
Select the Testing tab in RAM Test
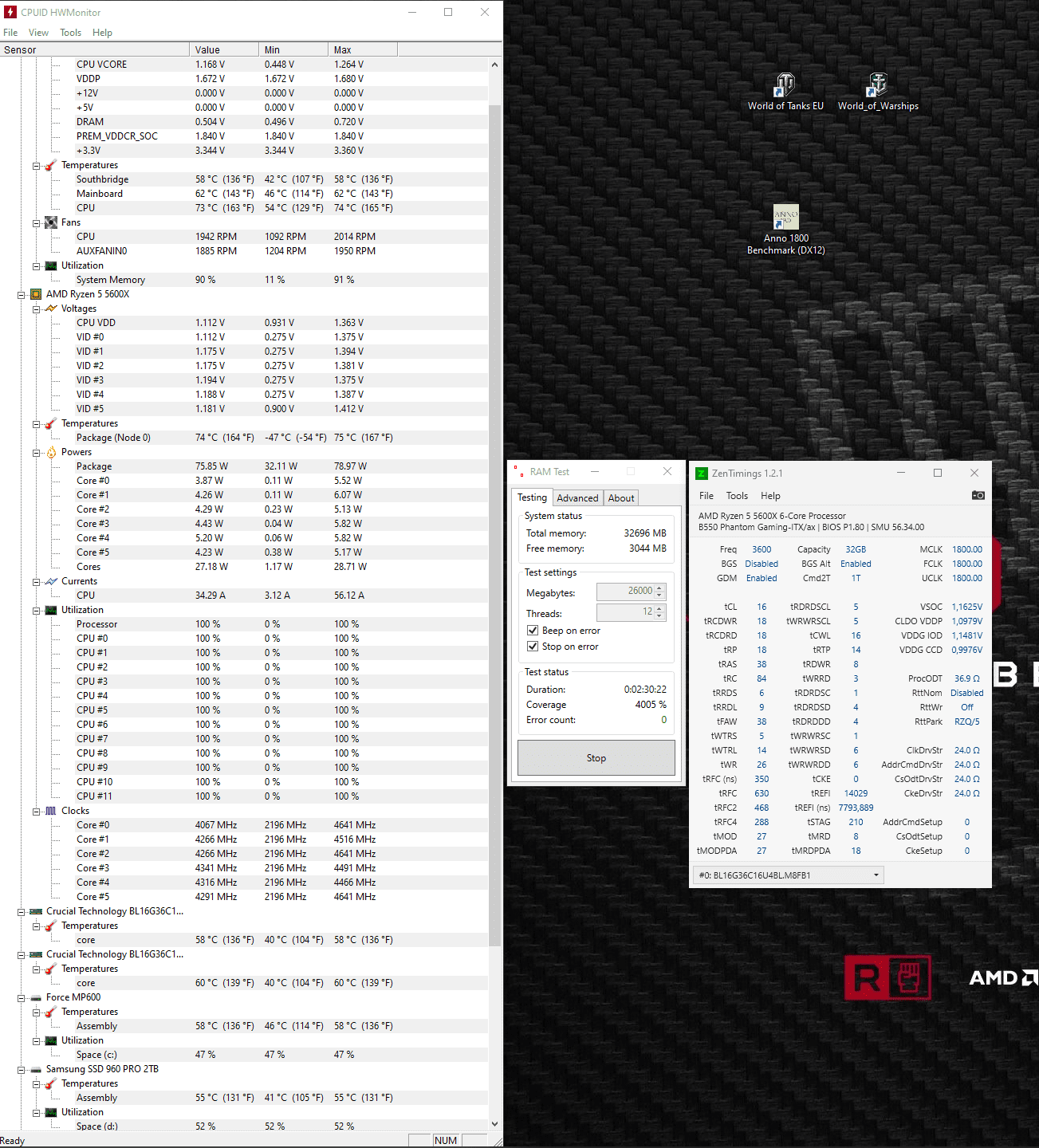point(532,497)
